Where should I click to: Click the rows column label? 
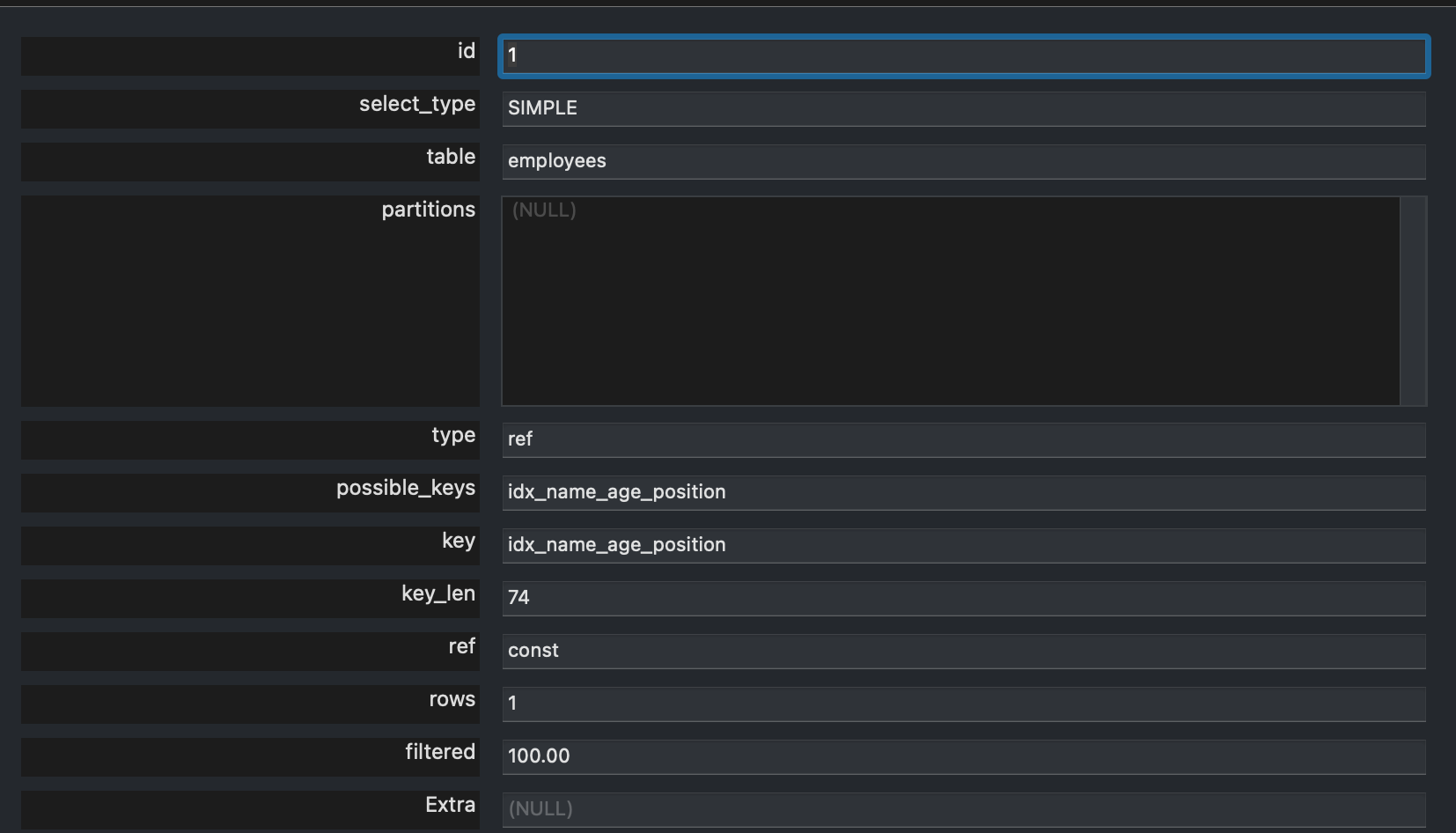click(452, 700)
